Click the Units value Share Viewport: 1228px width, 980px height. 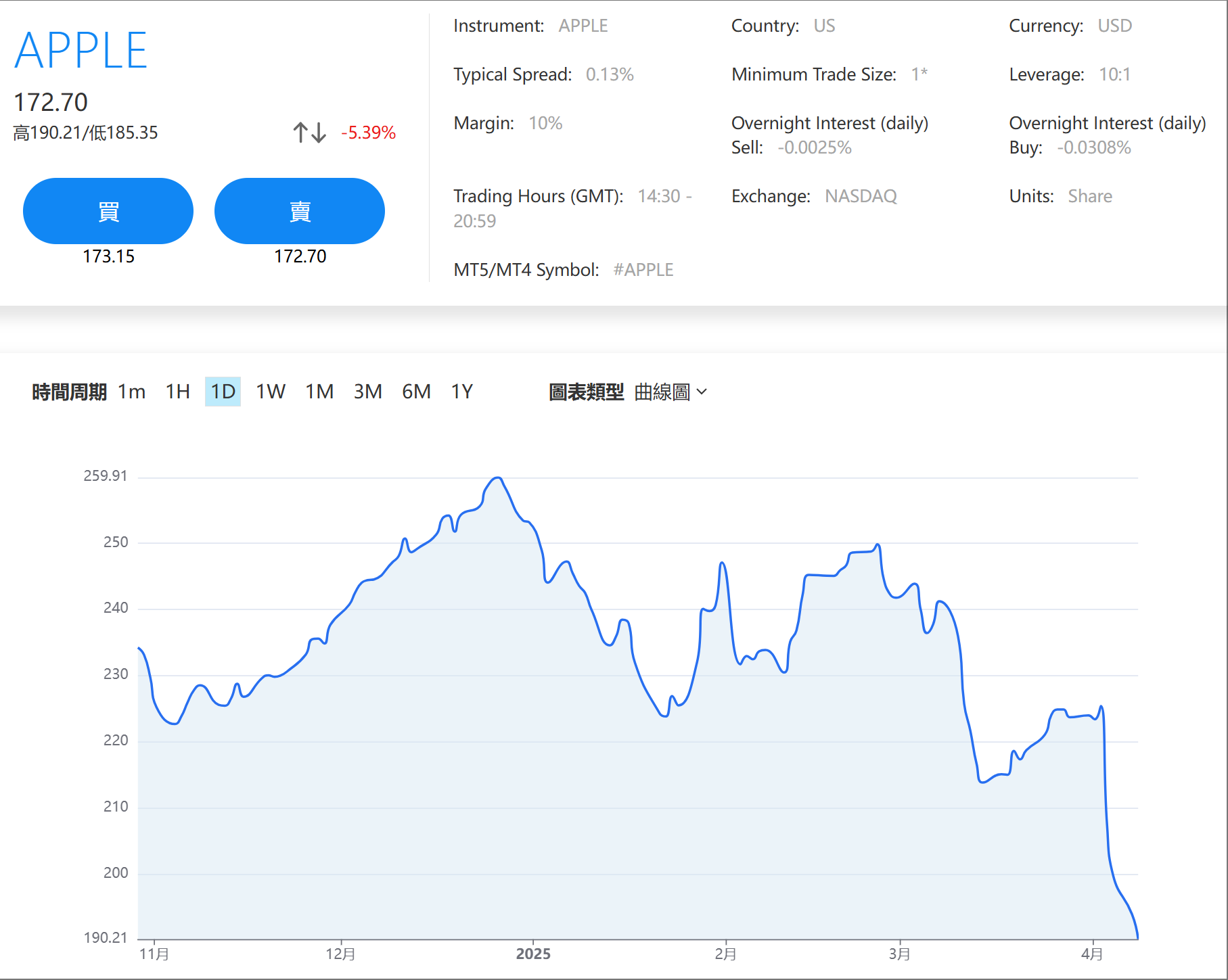[1090, 196]
